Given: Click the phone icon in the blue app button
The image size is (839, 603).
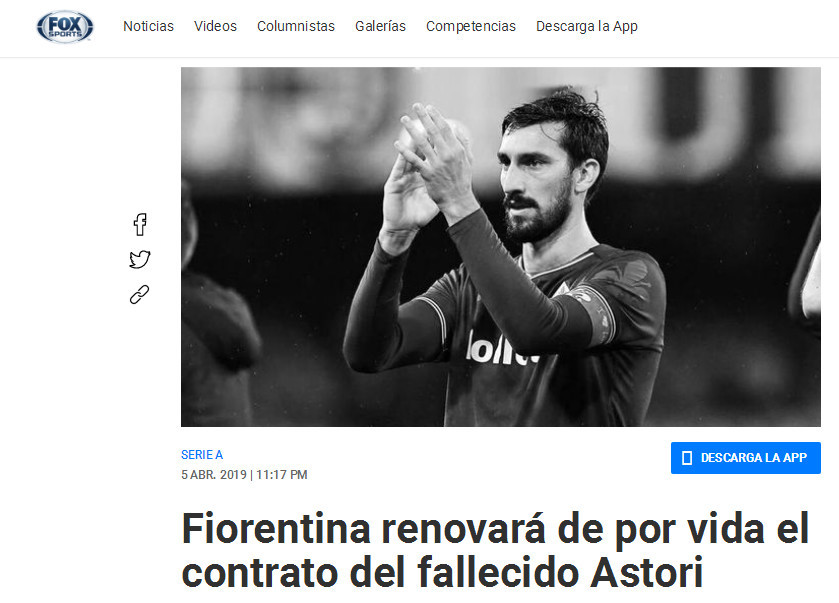Looking at the screenshot, I should (687, 458).
